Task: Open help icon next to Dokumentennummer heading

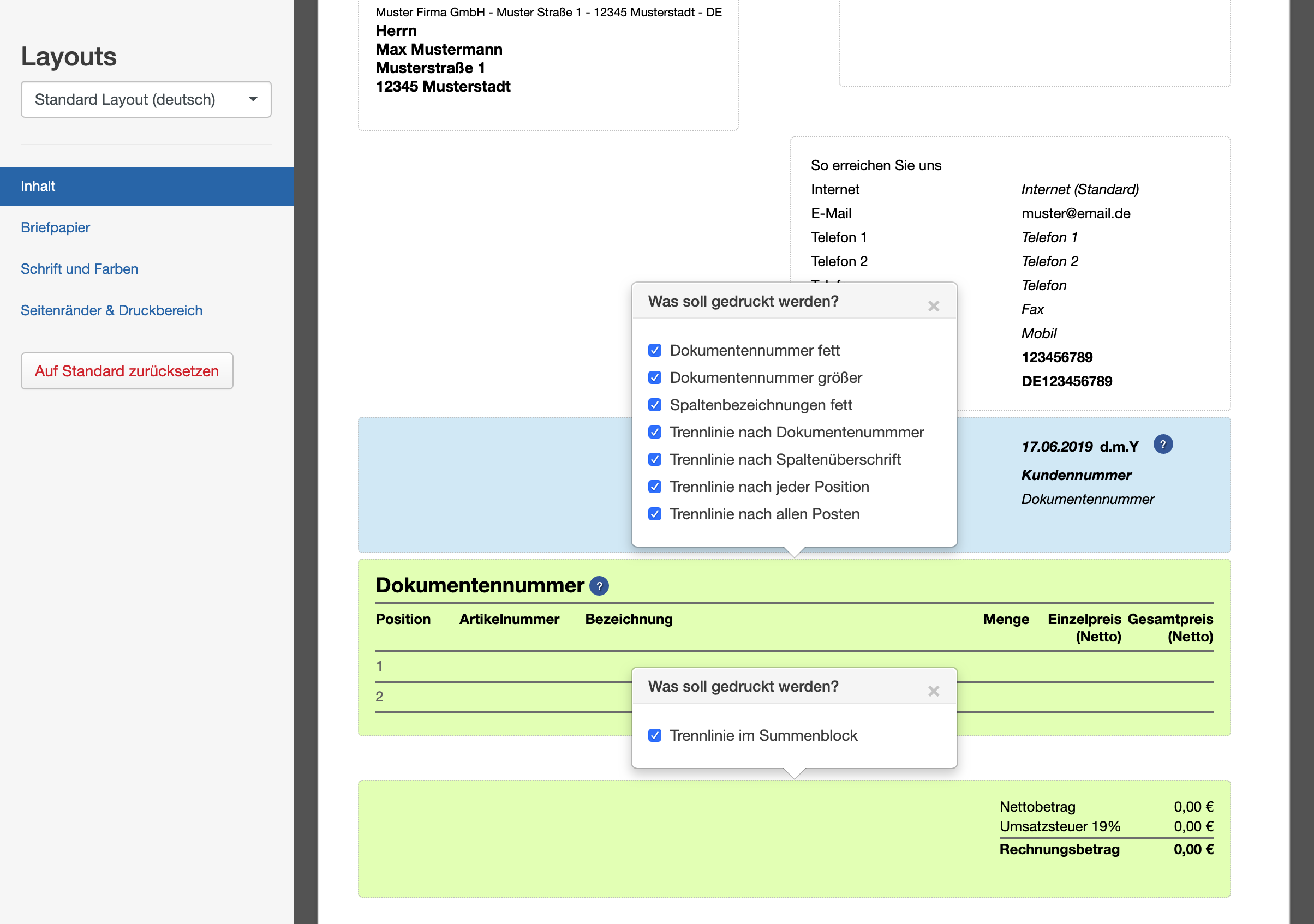Action: (599, 586)
